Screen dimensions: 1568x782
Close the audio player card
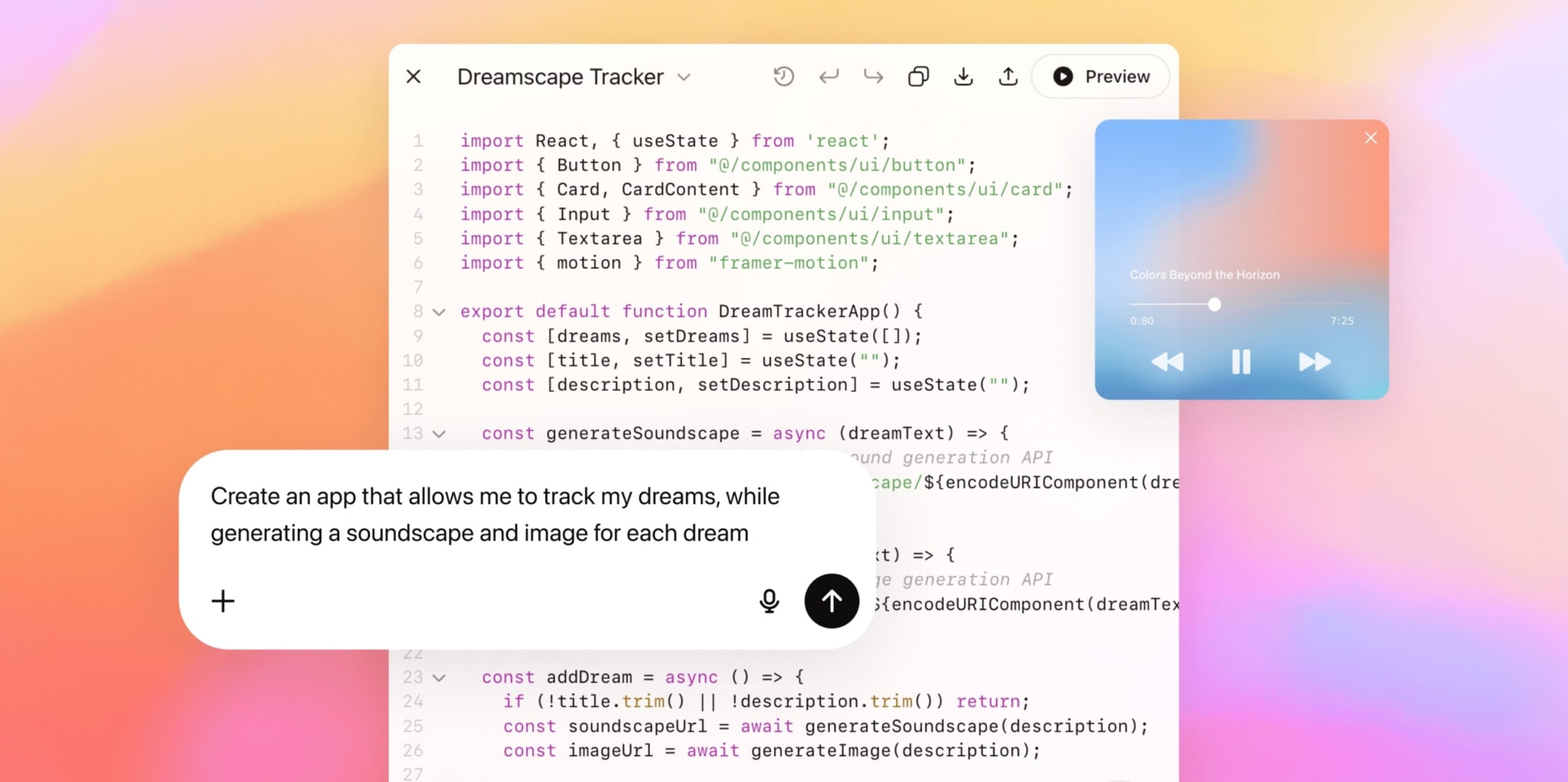[1370, 138]
